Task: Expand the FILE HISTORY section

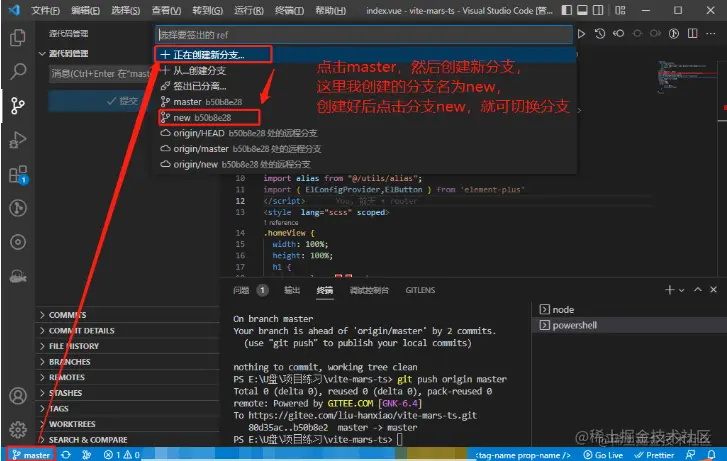Action: pos(128,346)
